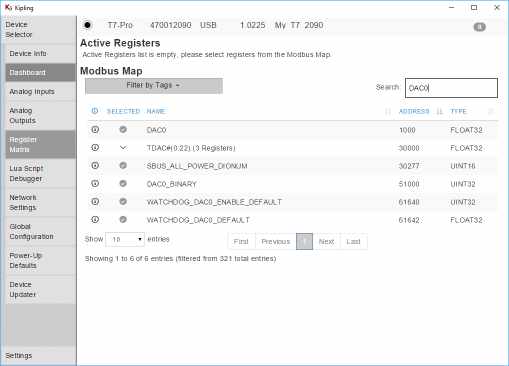509x366 pixels.
Task: Click the info icon beside DAC0 register
Action: tap(95, 130)
